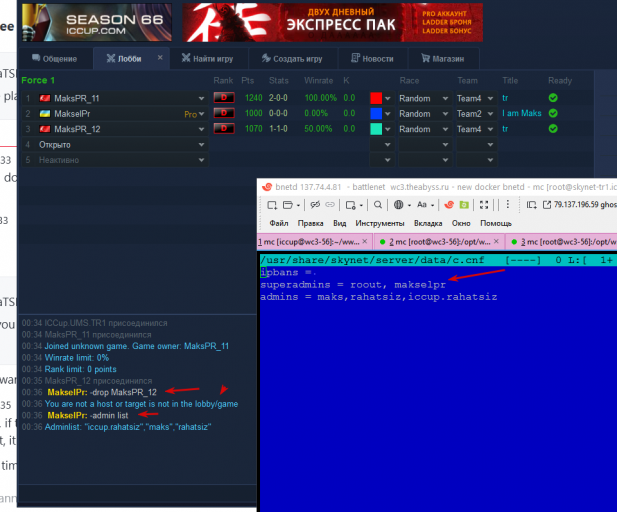
Task: Click the globe encoding icon
Action: tap(399, 205)
